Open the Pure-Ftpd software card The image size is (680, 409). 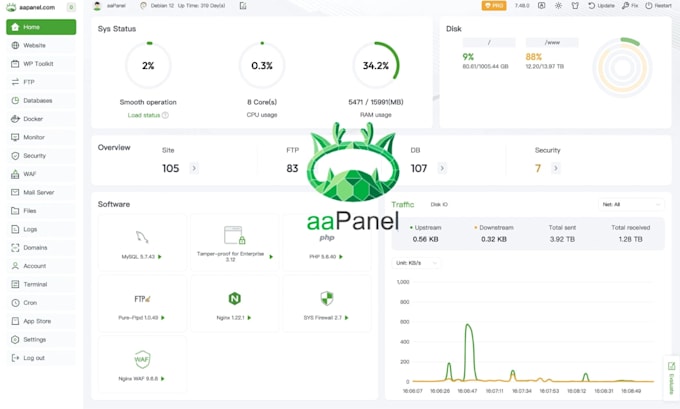tap(142, 304)
